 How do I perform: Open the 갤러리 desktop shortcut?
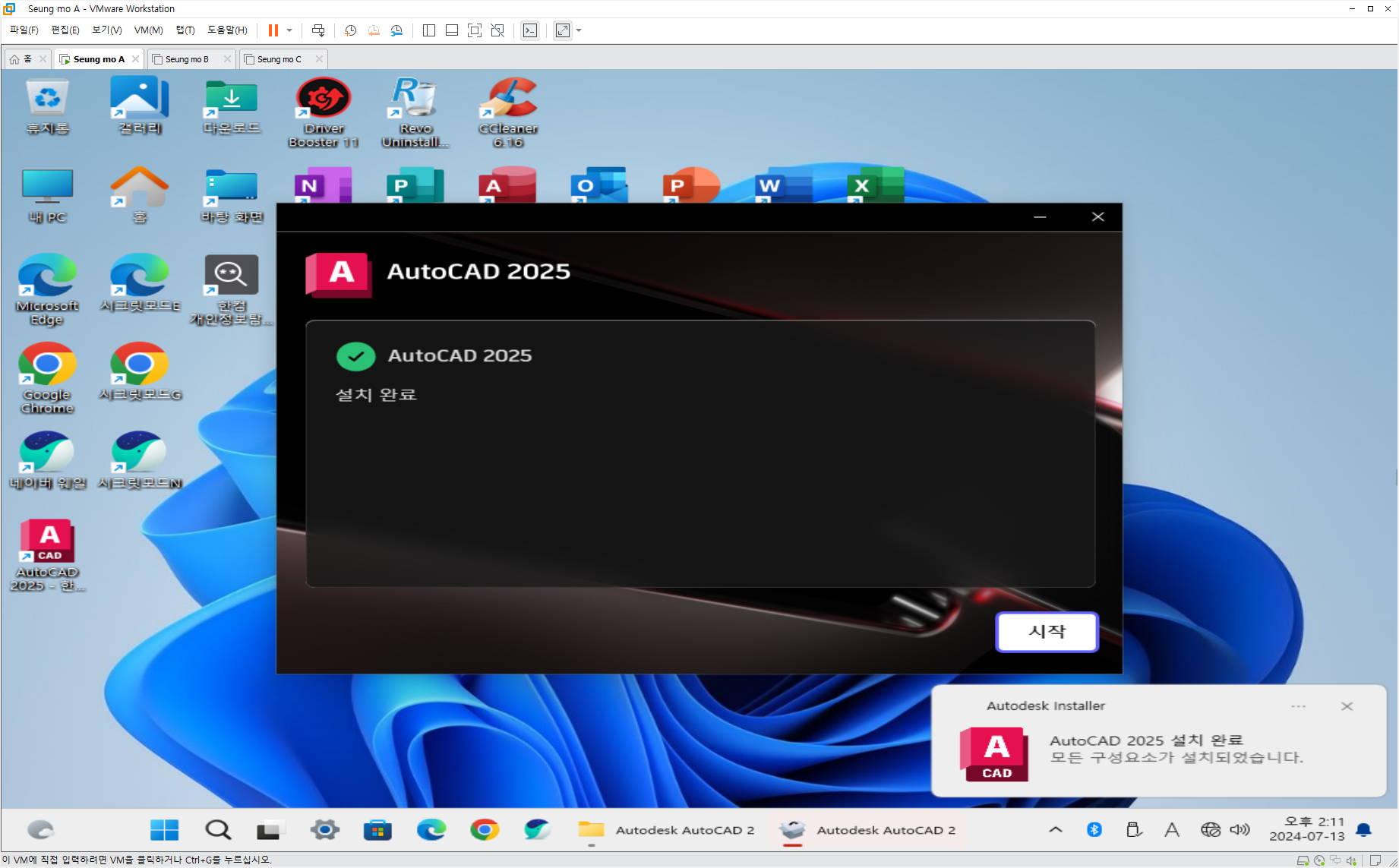tap(140, 106)
